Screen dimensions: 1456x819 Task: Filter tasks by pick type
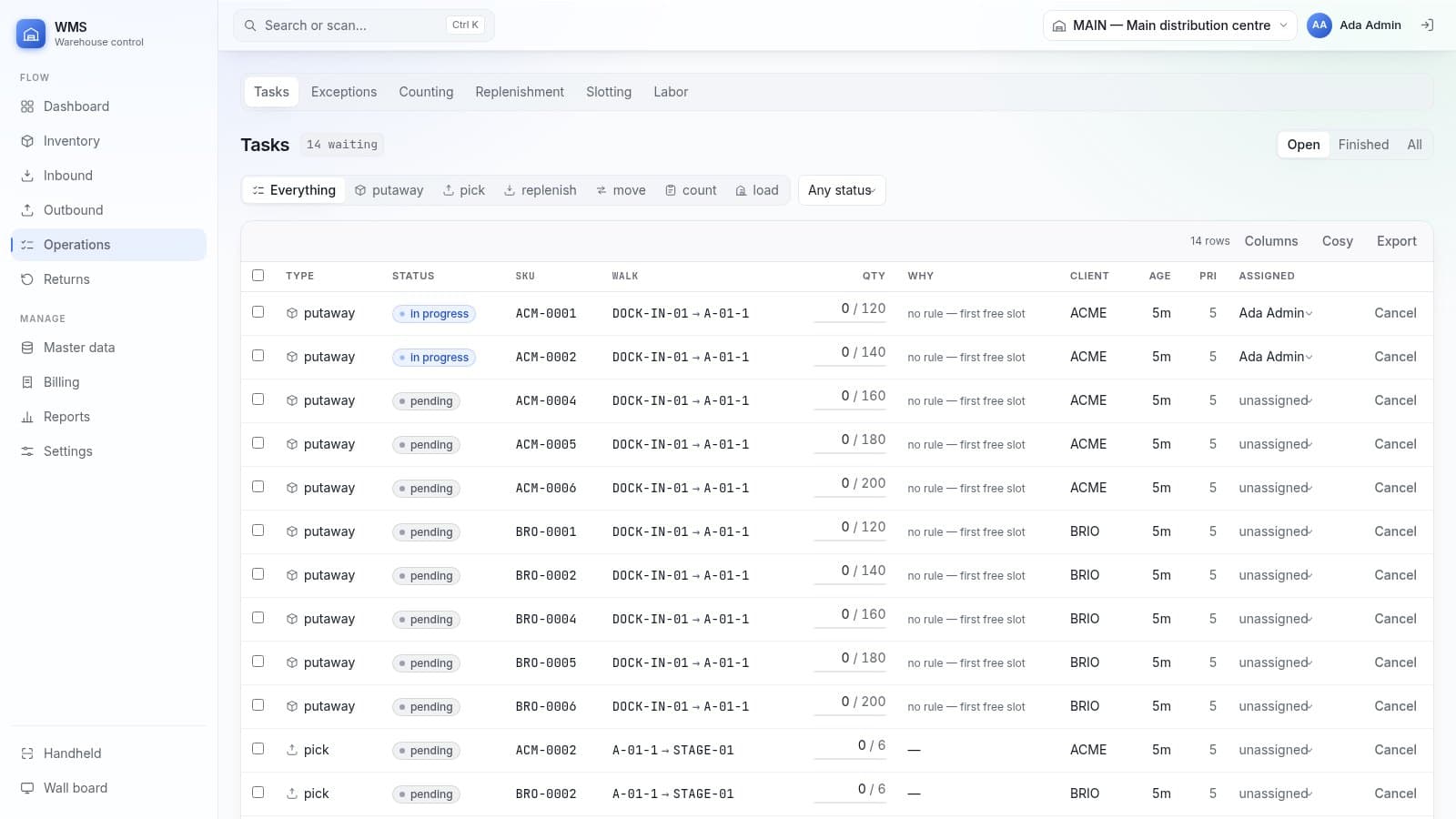[x=463, y=190]
